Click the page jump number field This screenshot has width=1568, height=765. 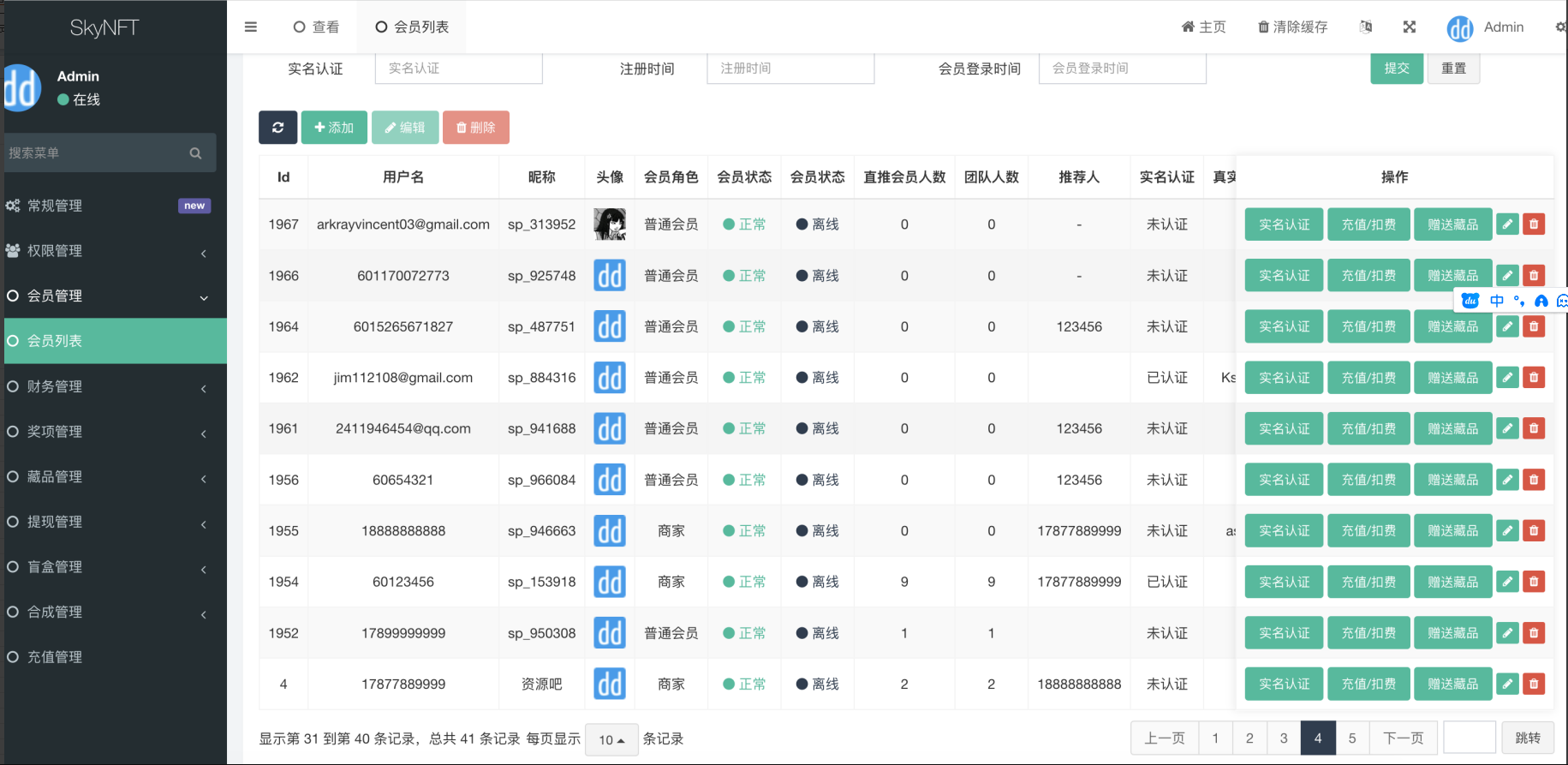(1470, 738)
